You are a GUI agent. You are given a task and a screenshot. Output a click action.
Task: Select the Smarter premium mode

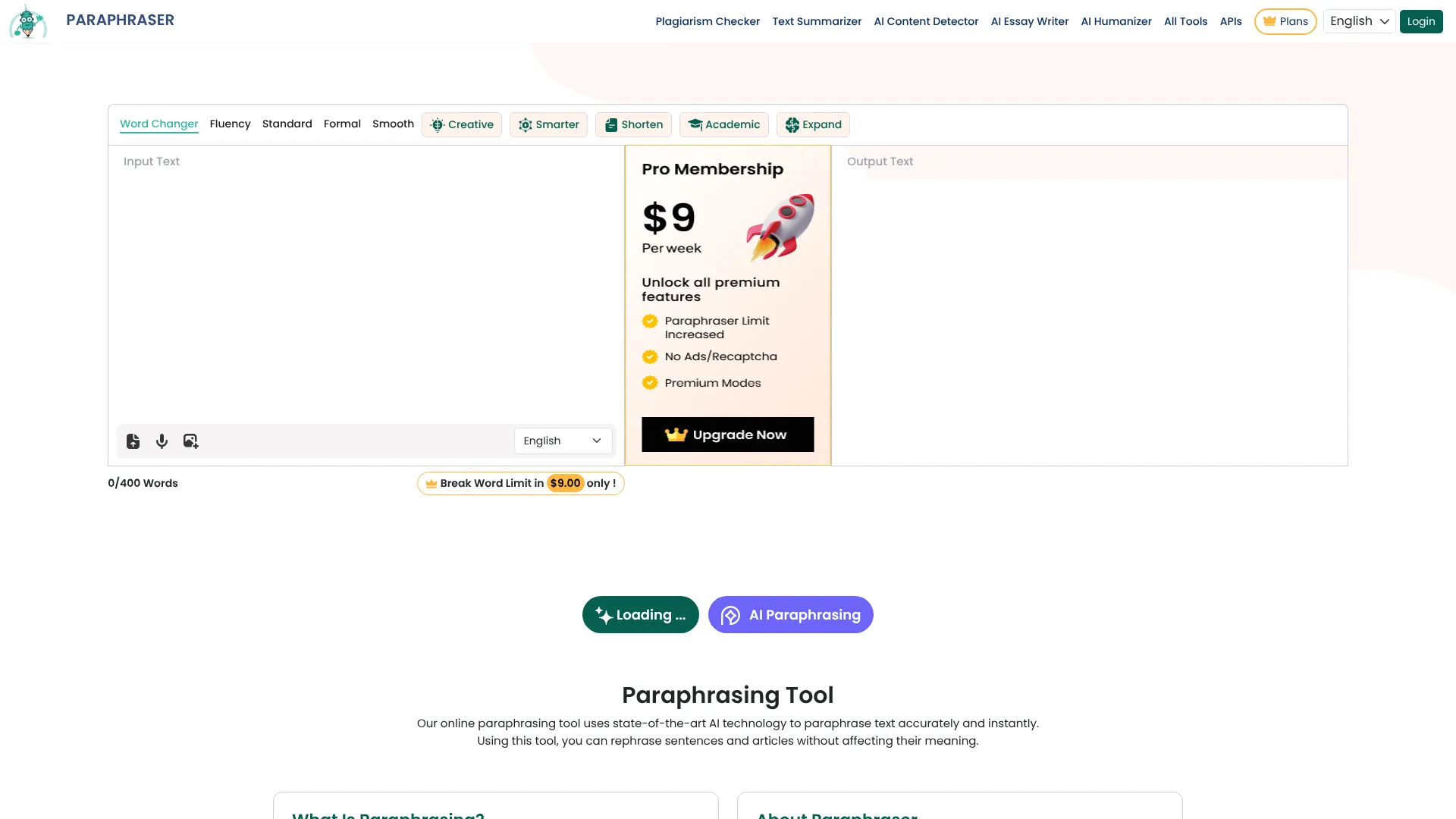point(548,124)
